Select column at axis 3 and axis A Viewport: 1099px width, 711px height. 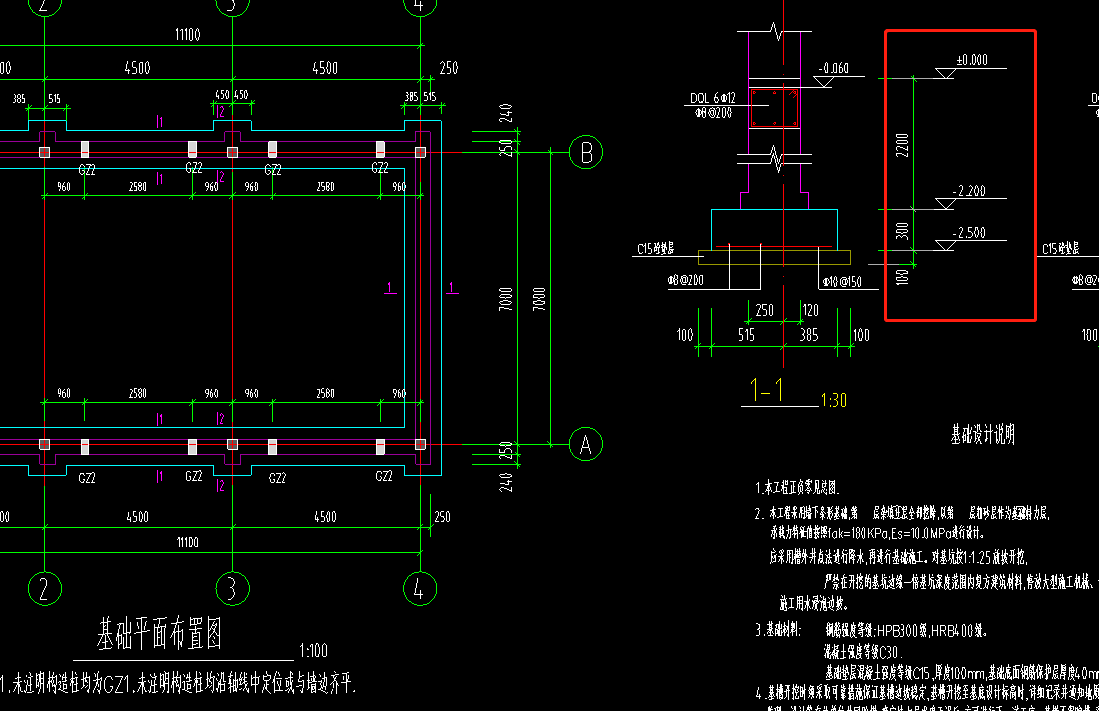click(233, 445)
